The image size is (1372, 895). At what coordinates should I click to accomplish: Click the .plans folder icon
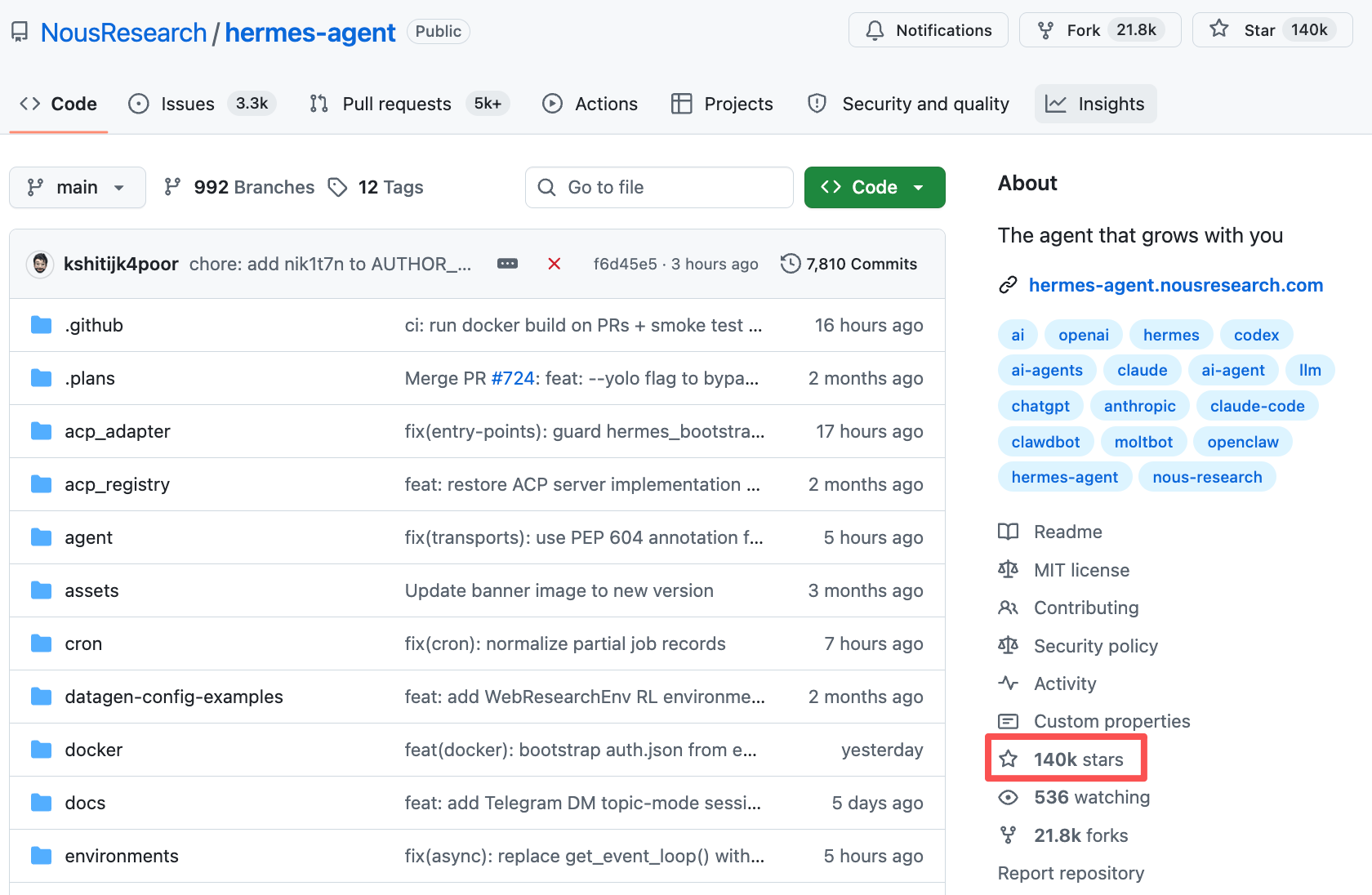(x=41, y=378)
